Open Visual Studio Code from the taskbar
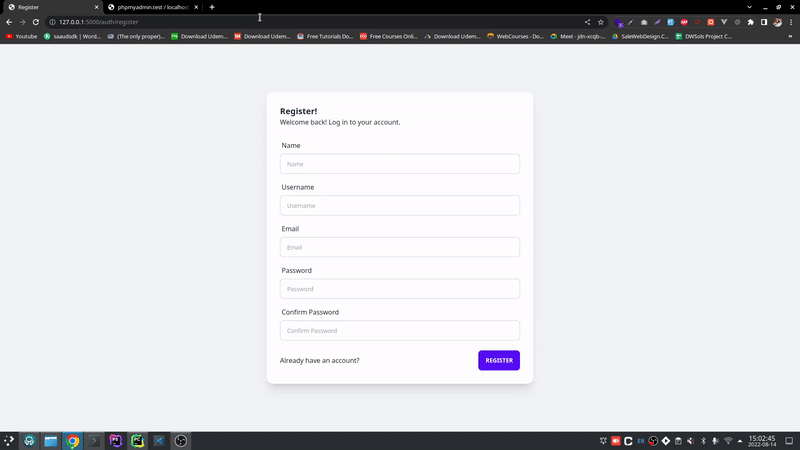The height and width of the screenshot is (450, 800). 159,441
